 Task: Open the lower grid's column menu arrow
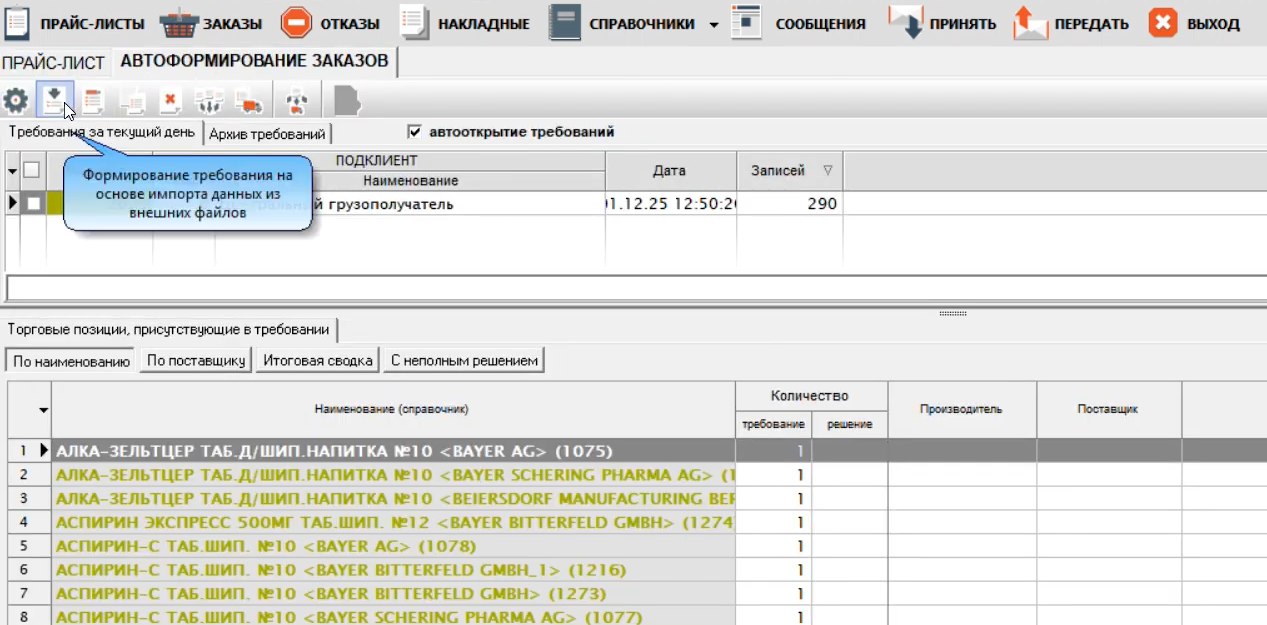tap(44, 410)
